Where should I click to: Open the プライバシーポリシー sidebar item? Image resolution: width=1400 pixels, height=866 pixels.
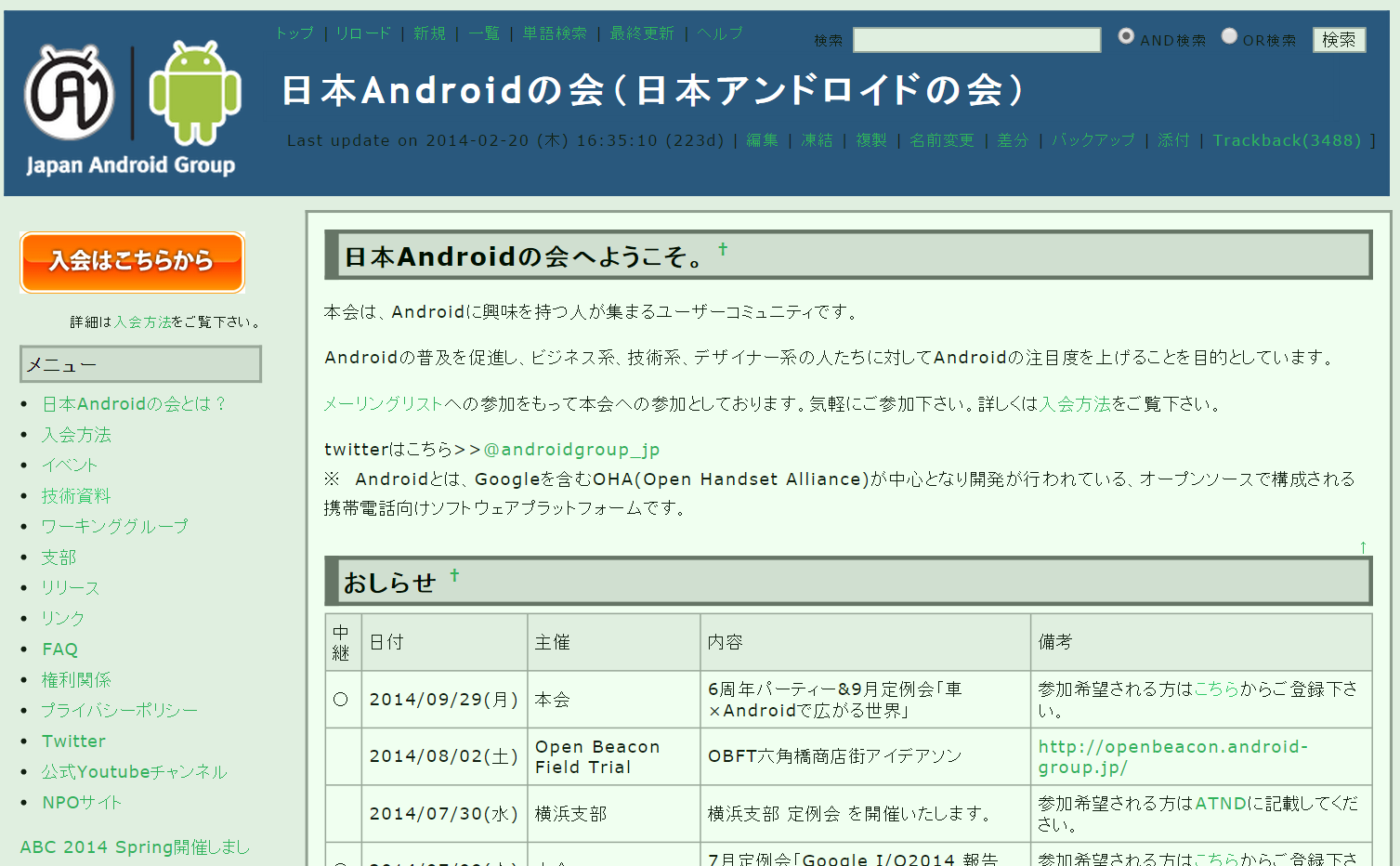[120, 711]
